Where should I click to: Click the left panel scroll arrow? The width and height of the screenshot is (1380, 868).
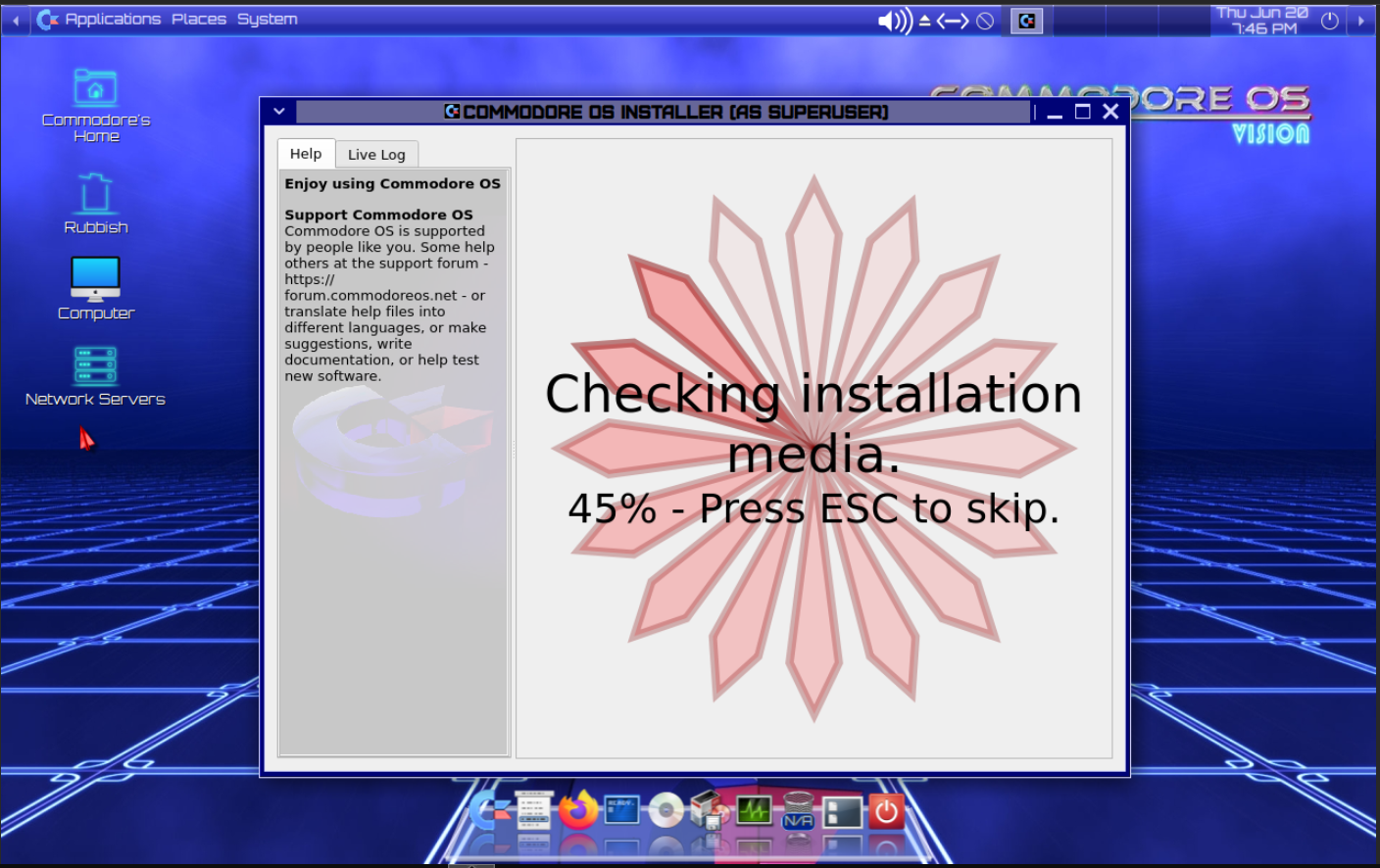pyautogui.click(x=15, y=21)
